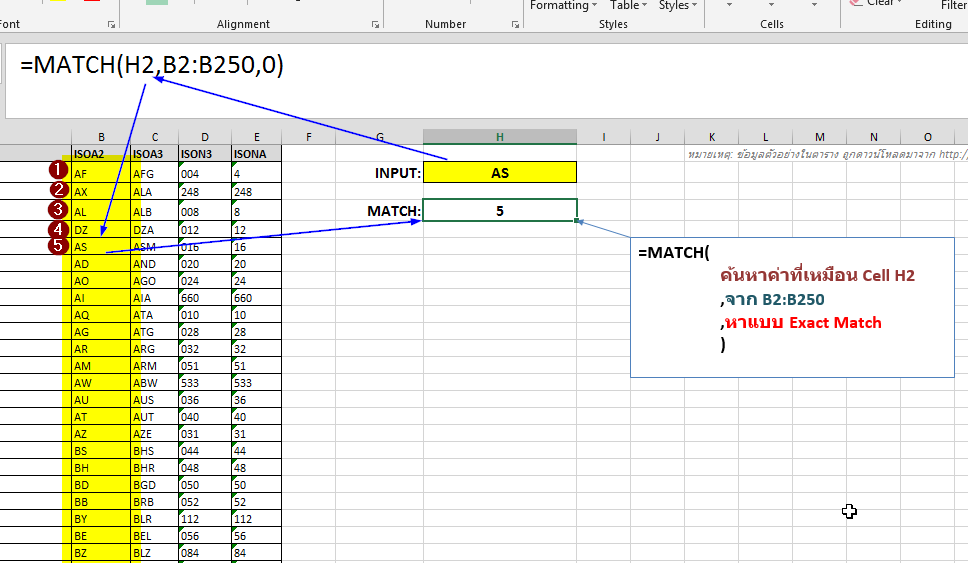Select the MATCH result cell showing 5
The image size is (968, 563).
pos(500,211)
